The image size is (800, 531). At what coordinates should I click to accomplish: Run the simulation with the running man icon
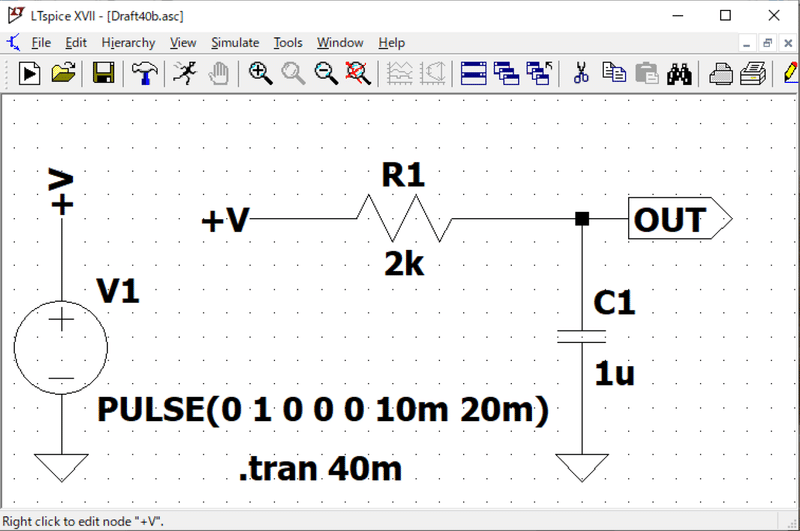[185, 74]
